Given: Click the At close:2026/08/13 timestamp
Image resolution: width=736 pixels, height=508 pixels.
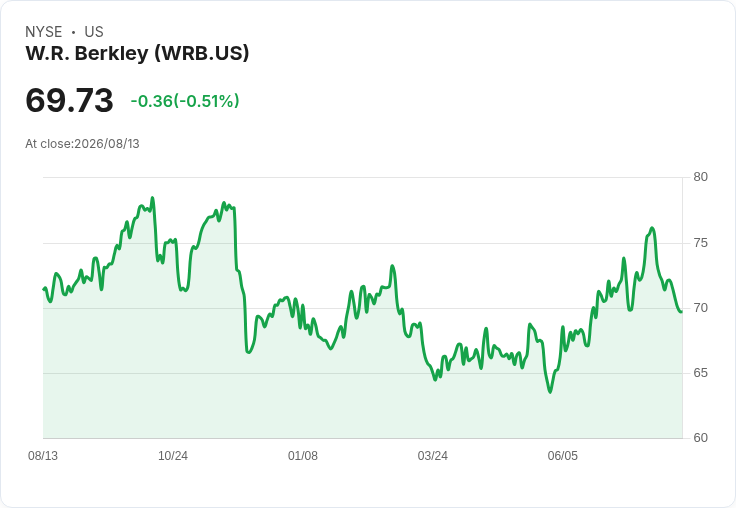Looking at the screenshot, I should point(82,144).
